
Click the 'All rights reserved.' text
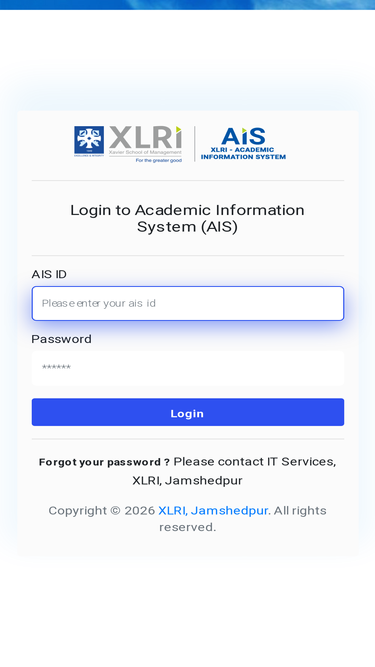(x=243, y=519)
